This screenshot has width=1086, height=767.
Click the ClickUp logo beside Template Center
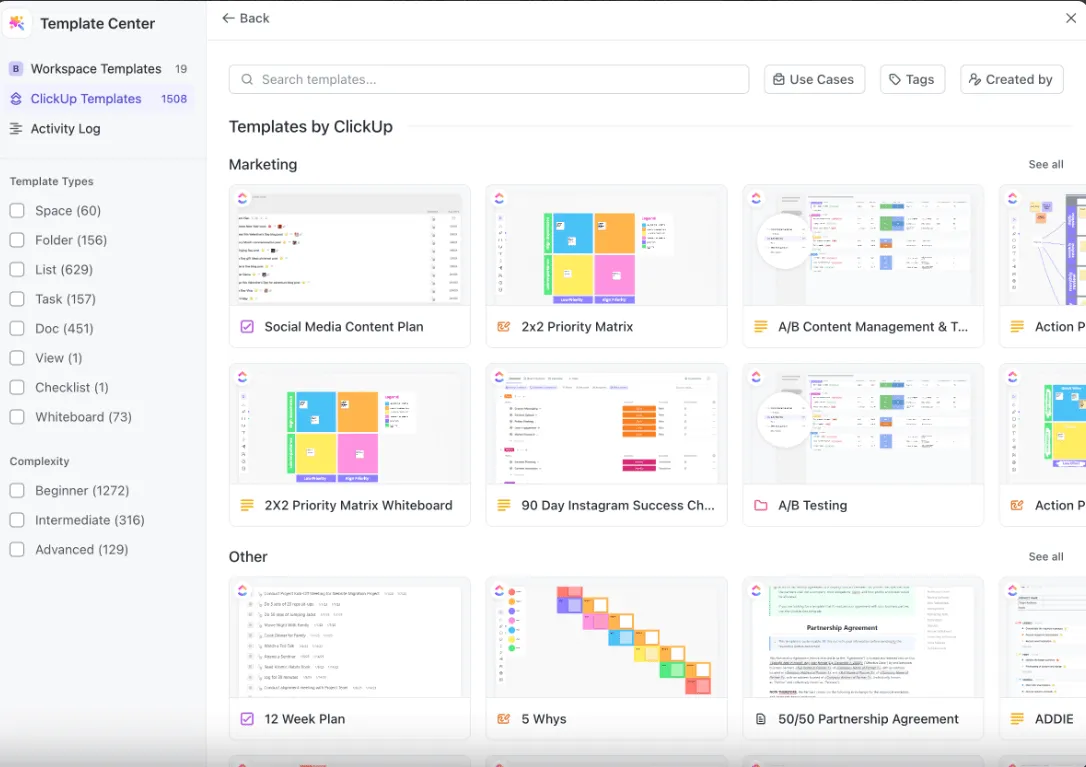click(17, 23)
